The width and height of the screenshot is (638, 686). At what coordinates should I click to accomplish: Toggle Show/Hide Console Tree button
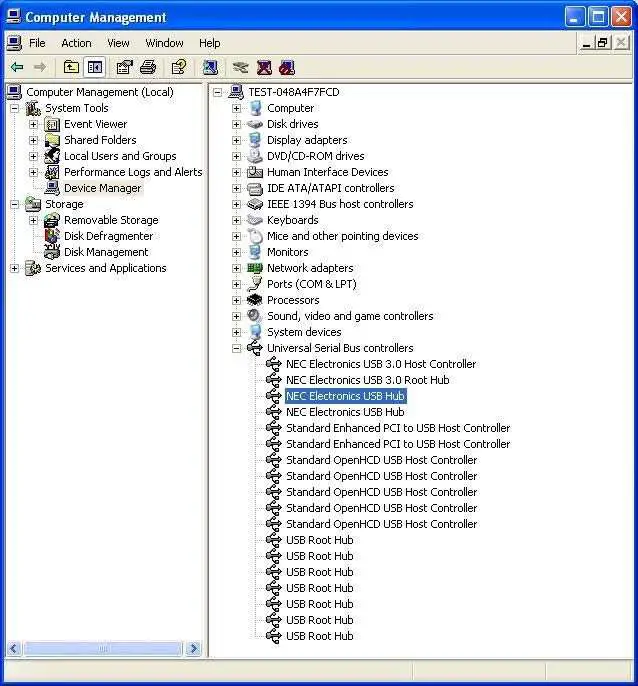point(95,67)
